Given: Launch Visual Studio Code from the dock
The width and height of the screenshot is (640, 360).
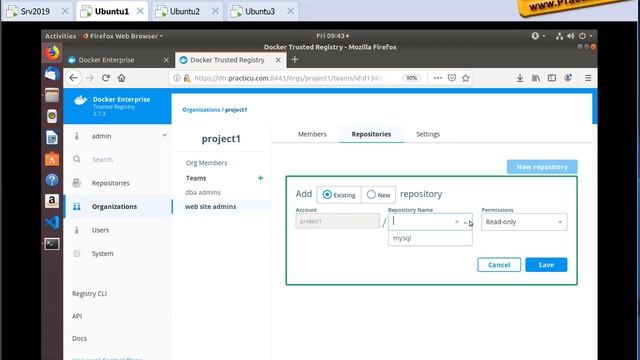Looking at the screenshot, I should (52, 222).
